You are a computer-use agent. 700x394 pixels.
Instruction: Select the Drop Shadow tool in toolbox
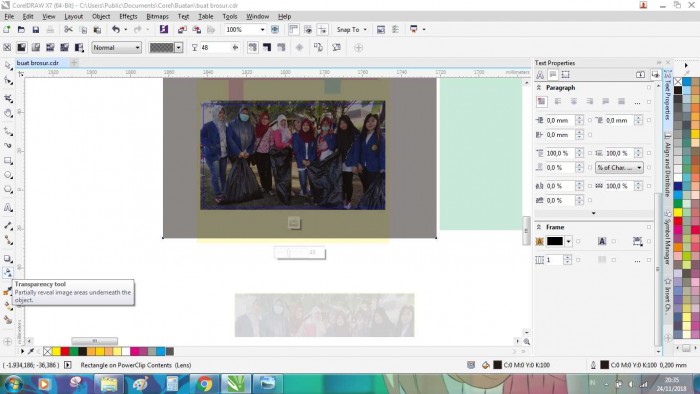[8, 258]
